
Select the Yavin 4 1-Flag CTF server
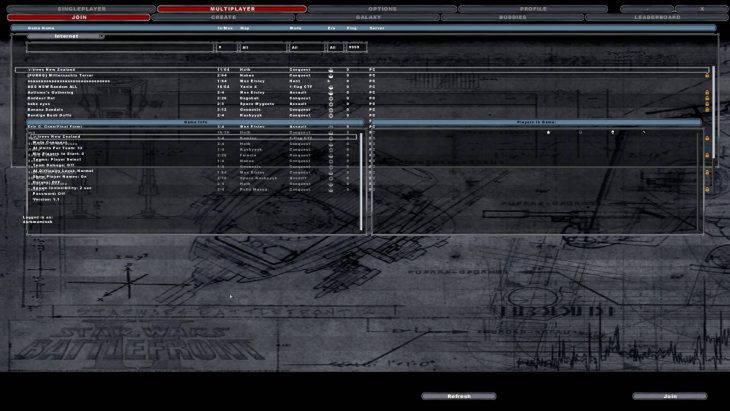coord(362,87)
